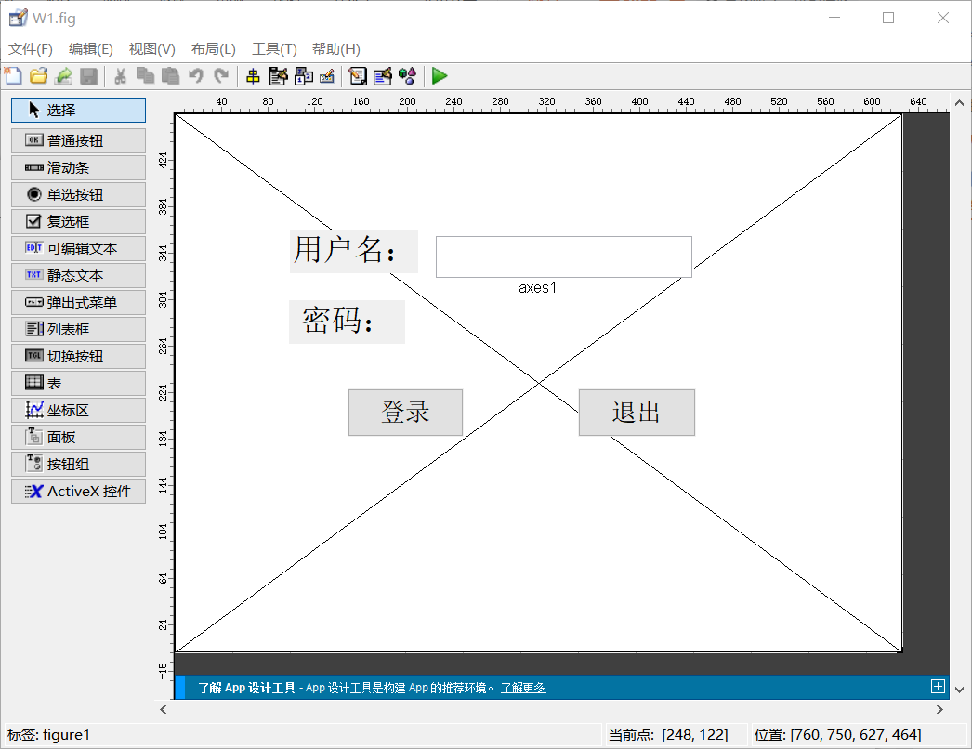Viewport: 972px width, 749px height.
Task: Save W1.fig using the Save icon
Action: coord(88,75)
